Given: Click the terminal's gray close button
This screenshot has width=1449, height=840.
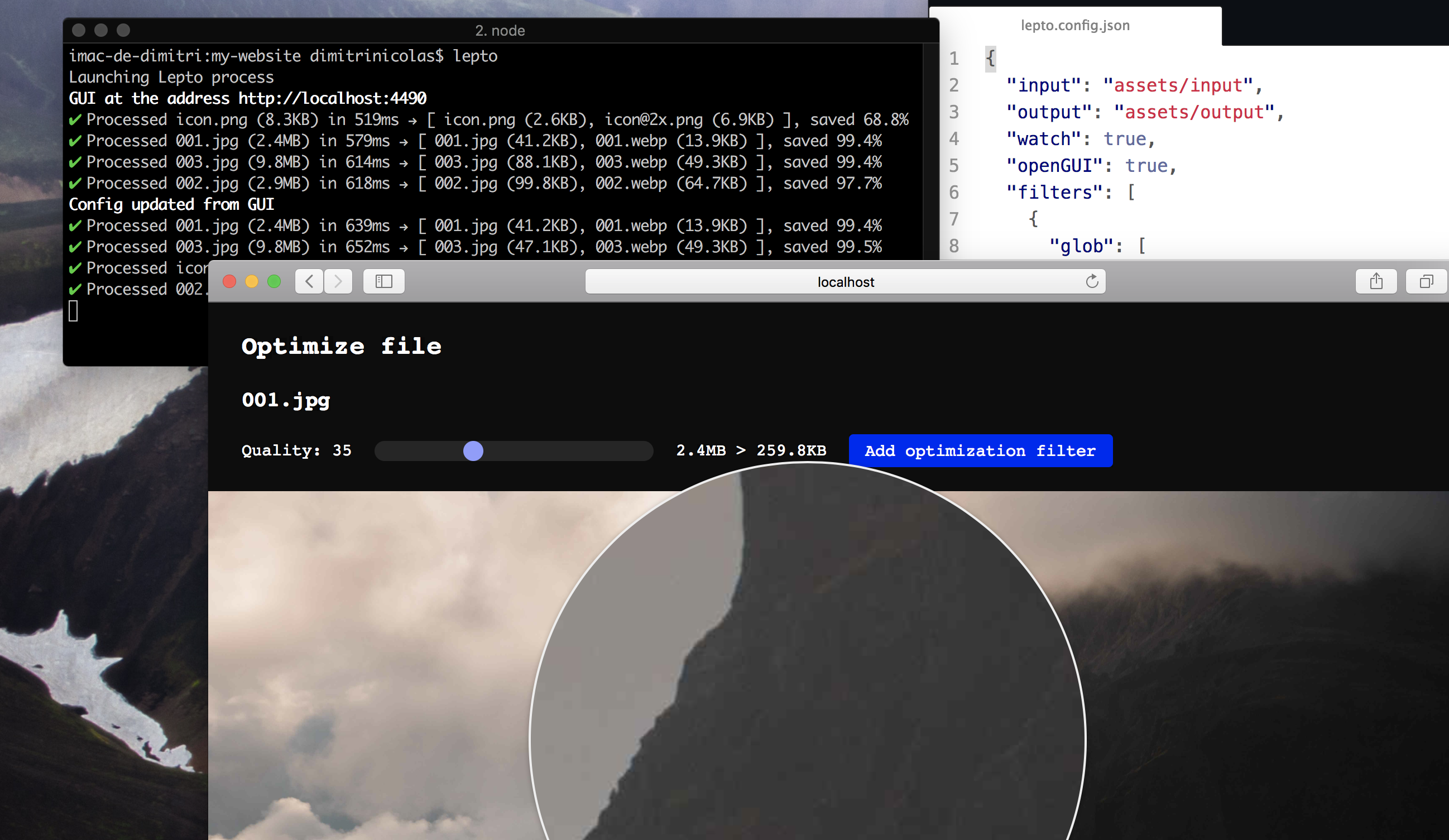Looking at the screenshot, I should [x=79, y=30].
